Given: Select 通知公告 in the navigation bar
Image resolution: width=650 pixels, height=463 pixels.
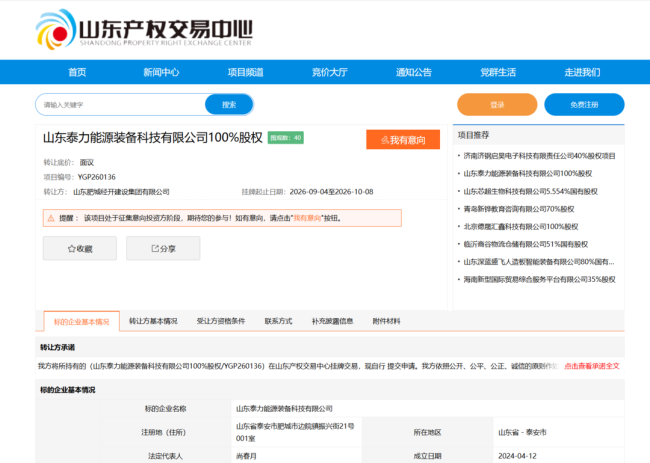Looking at the screenshot, I should click(414, 72).
